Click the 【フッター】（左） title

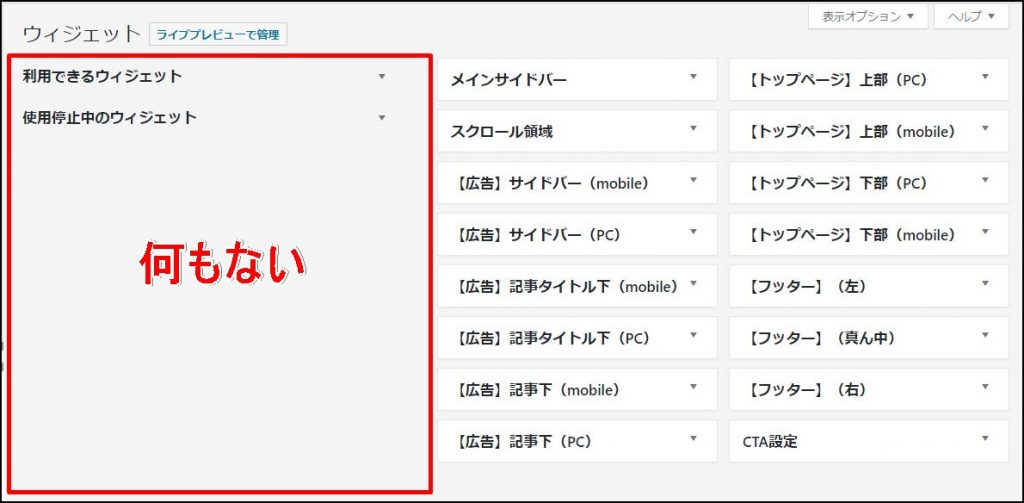(807, 287)
